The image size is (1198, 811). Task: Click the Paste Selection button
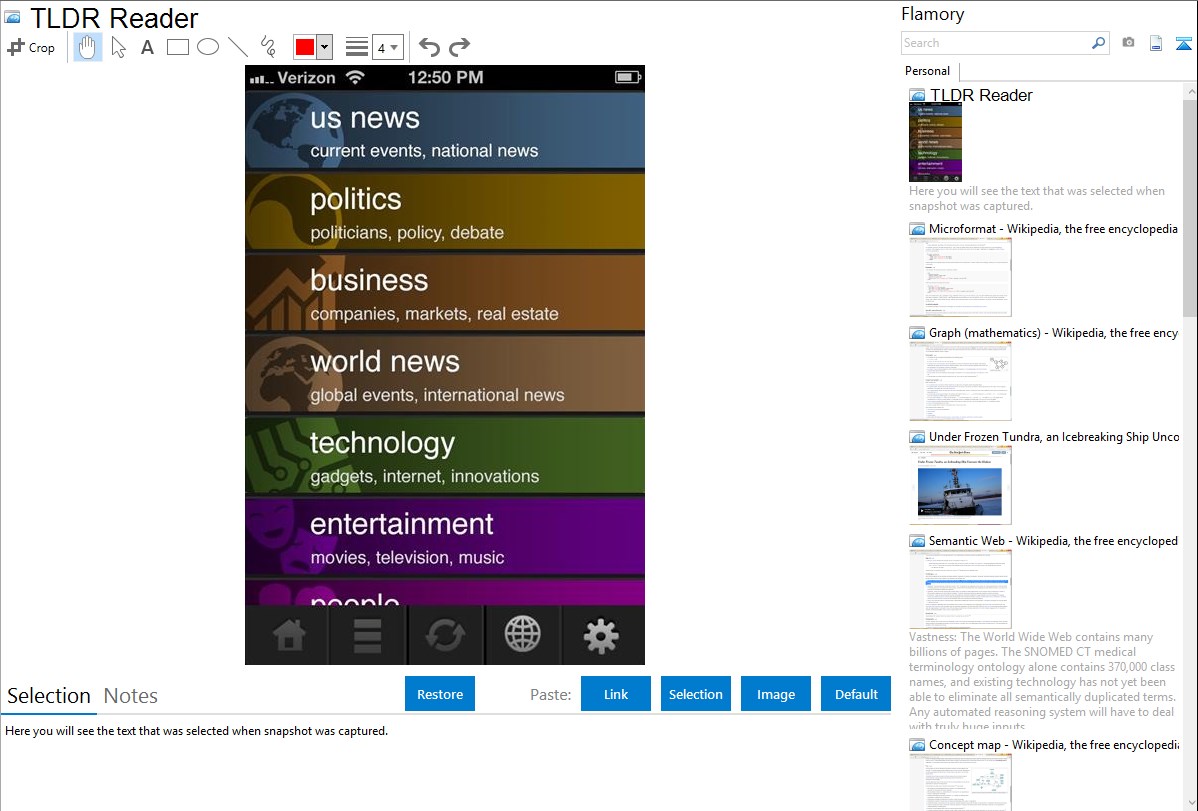[695, 694]
